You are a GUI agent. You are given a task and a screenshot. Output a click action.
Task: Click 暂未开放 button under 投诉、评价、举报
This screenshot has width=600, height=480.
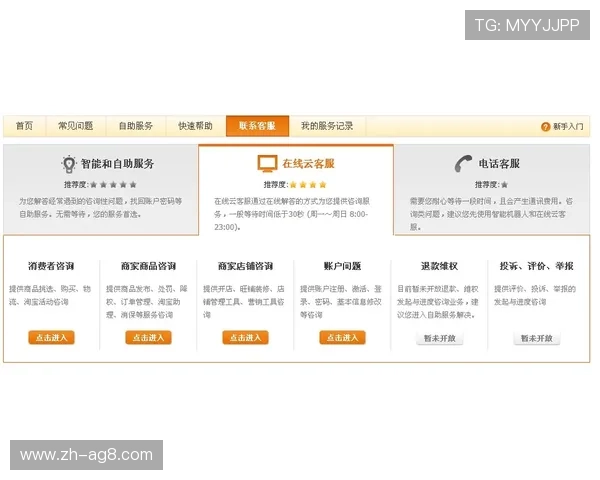(x=536, y=338)
